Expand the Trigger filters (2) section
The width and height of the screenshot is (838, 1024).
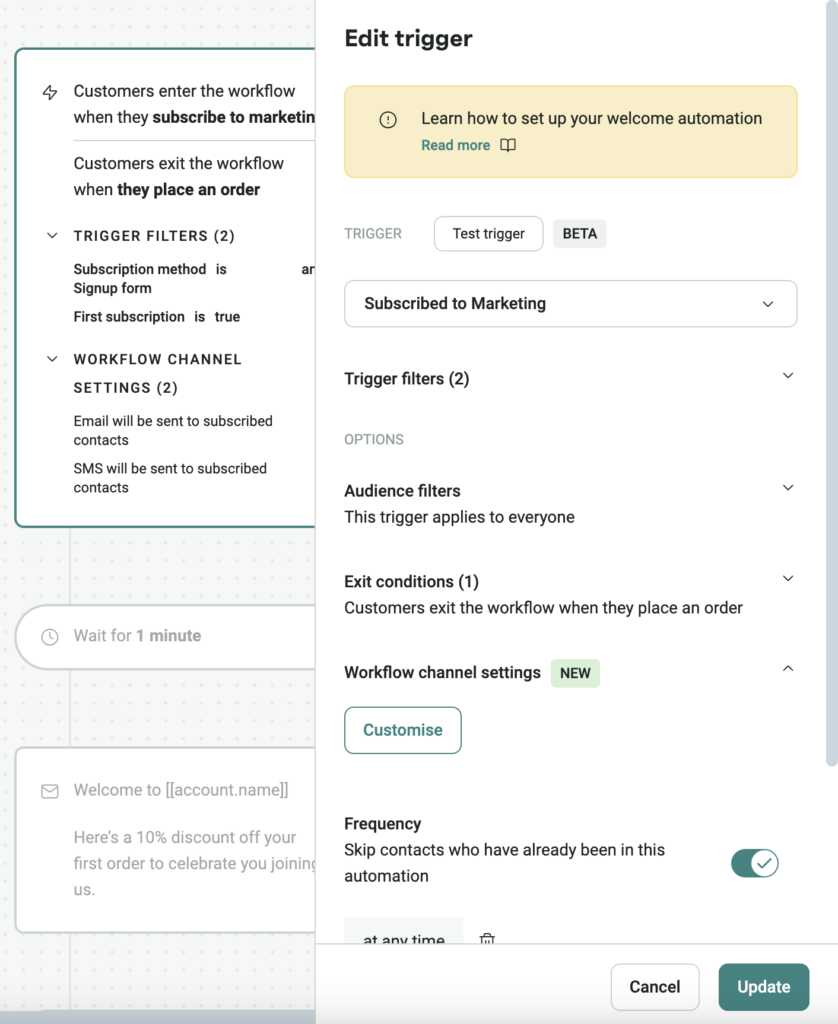point(787,377)
